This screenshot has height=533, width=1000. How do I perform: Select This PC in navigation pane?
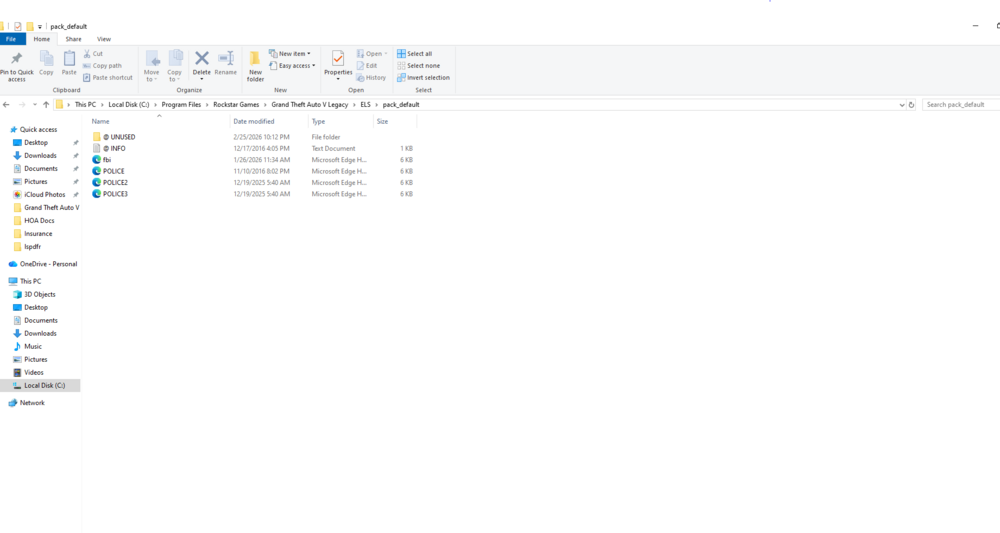tap(30, 281)
